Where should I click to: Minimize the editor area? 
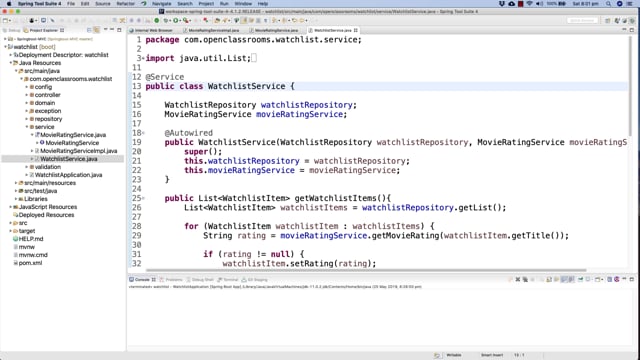click(624, 30)
